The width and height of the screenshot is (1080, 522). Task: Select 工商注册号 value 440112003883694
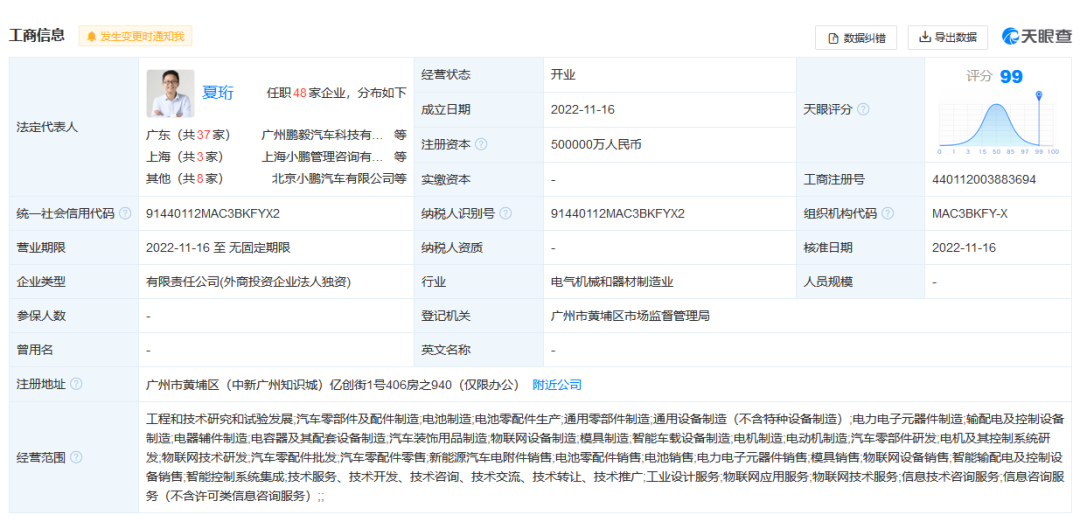coord(984,180)
